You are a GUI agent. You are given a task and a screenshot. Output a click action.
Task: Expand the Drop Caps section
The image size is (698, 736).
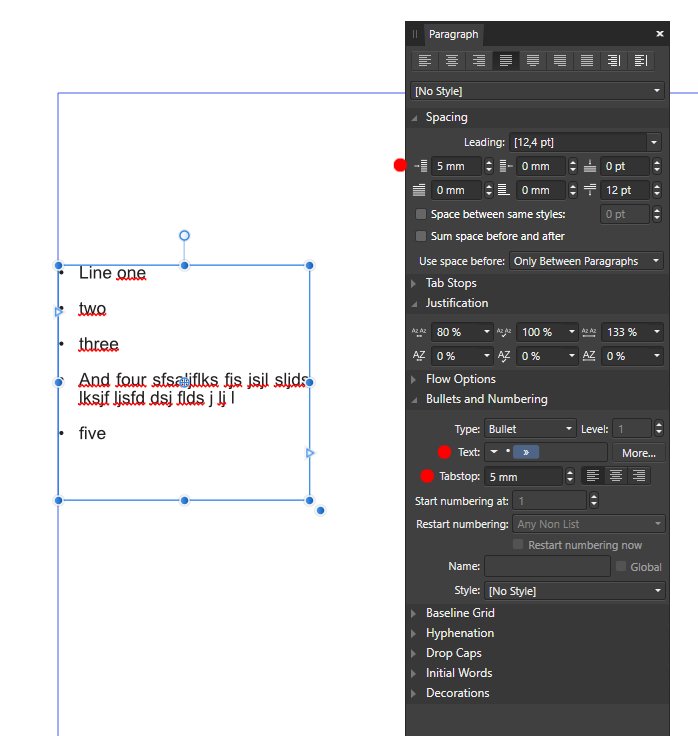tap(414, 653)
